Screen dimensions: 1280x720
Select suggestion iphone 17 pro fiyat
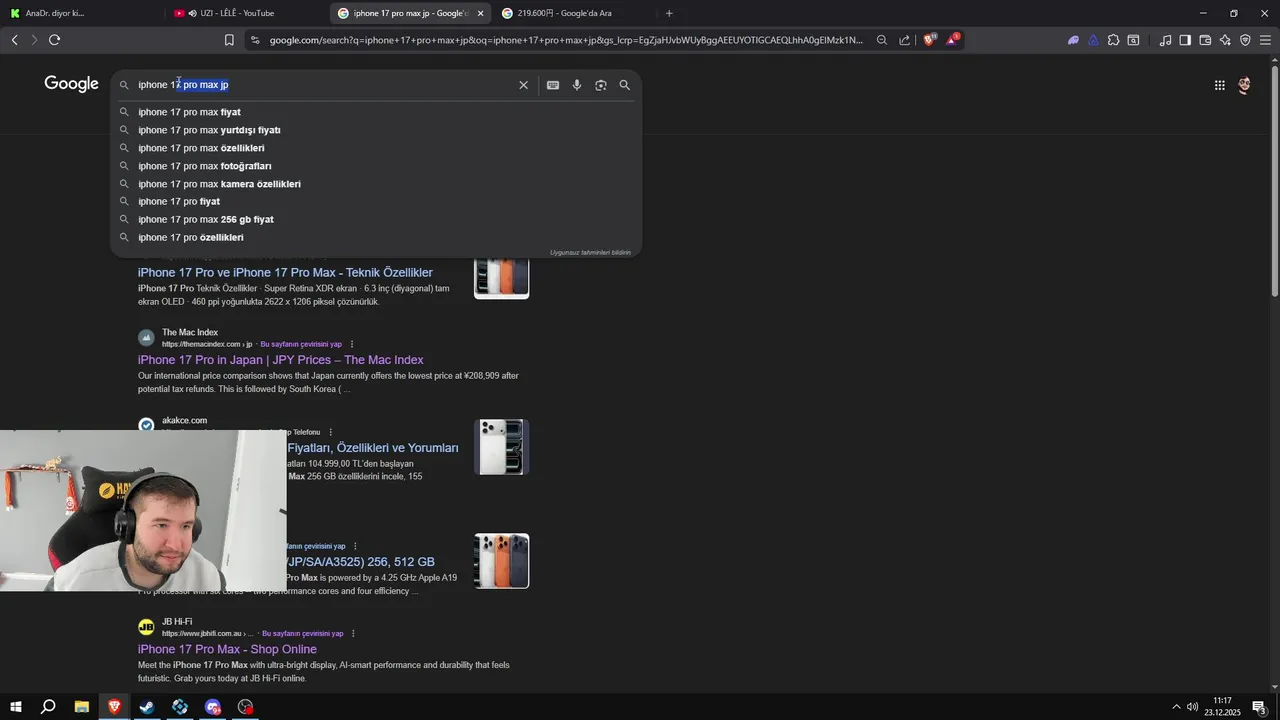coord(376,201)
